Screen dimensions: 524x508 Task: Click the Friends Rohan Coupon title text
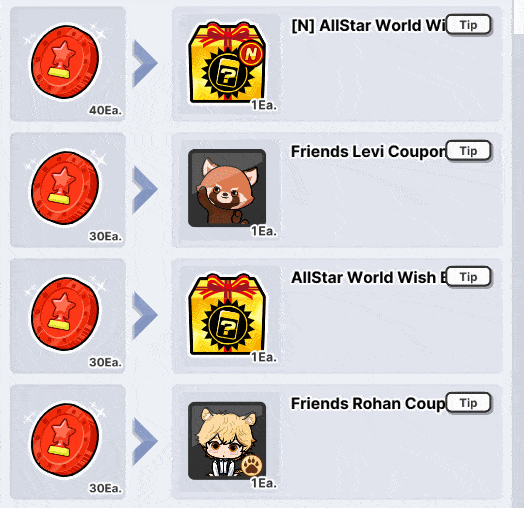pyautogui.click(x=369, y=404)
